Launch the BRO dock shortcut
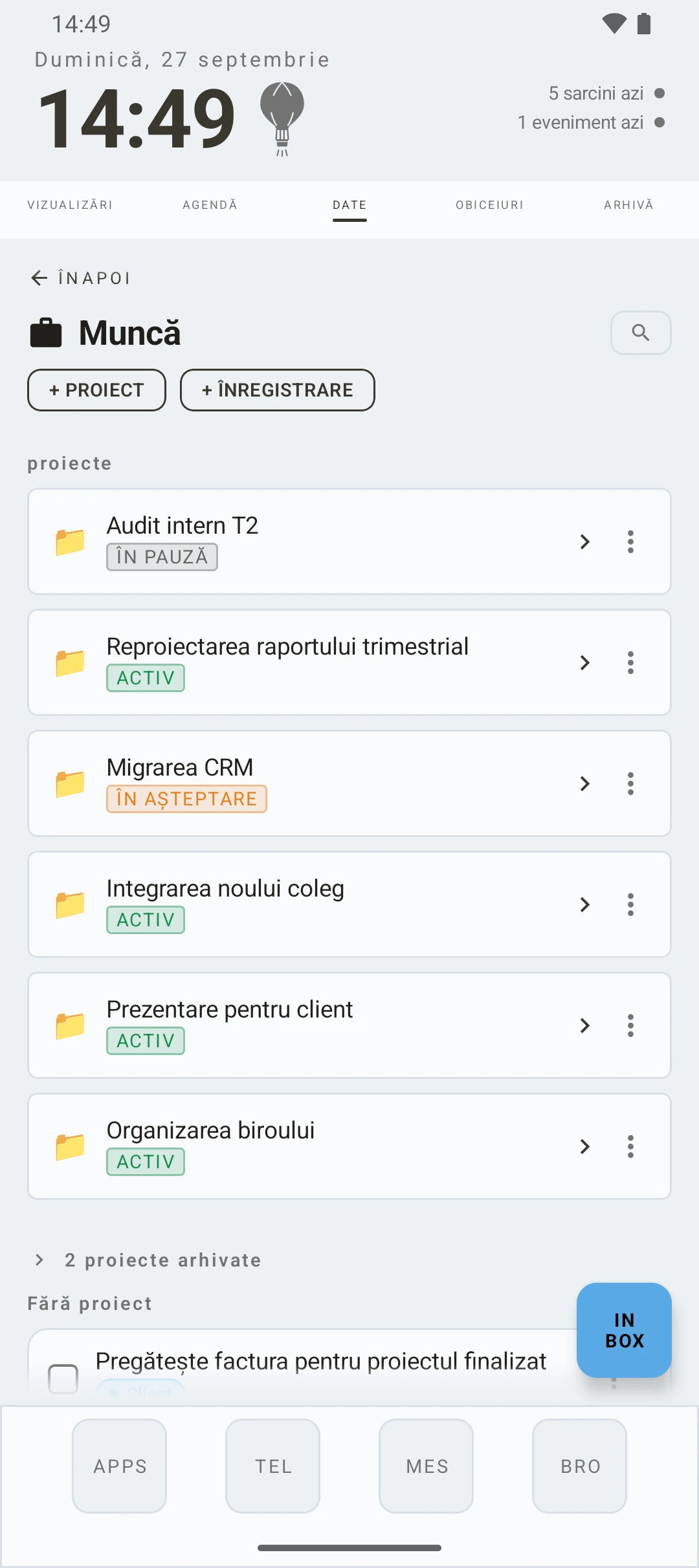 [580, 1466]
